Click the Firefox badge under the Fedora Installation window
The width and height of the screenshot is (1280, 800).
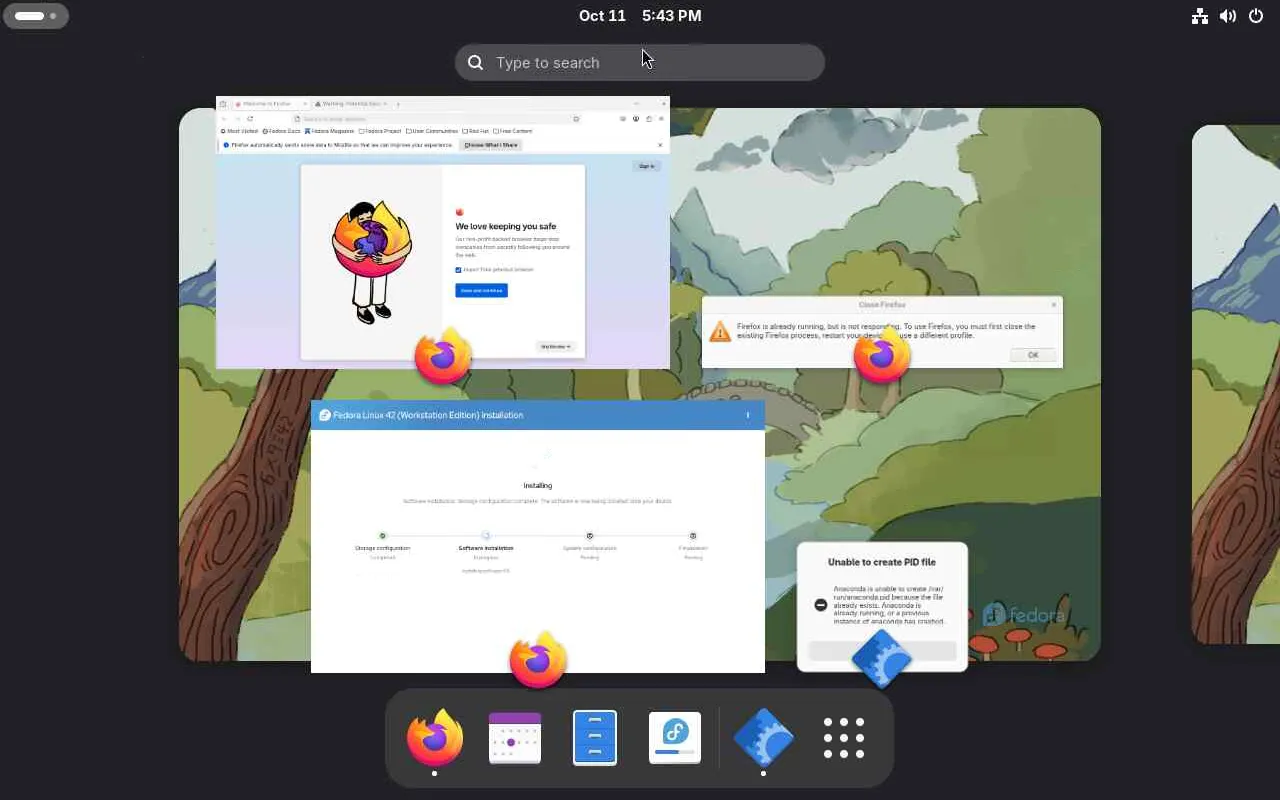(538, 660)
